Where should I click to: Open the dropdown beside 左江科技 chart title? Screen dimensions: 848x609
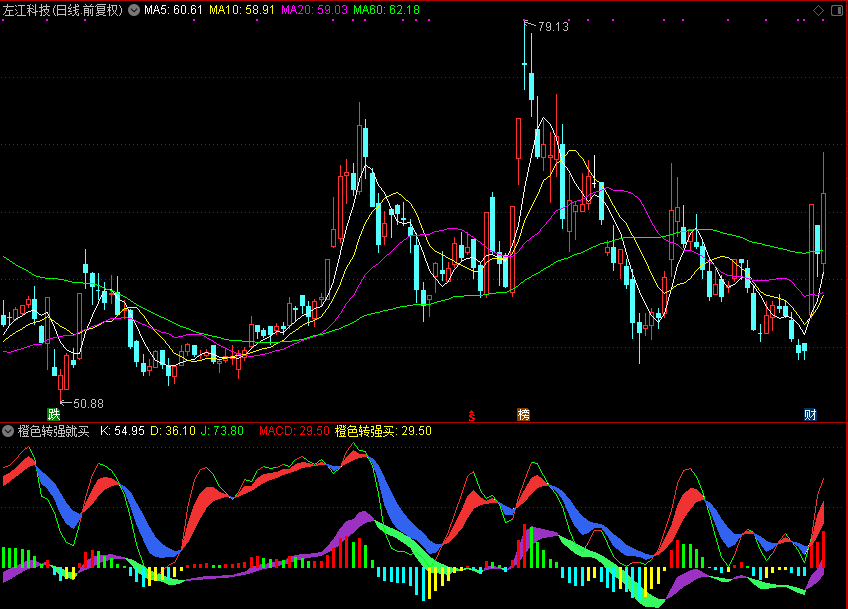coord(134,10)
